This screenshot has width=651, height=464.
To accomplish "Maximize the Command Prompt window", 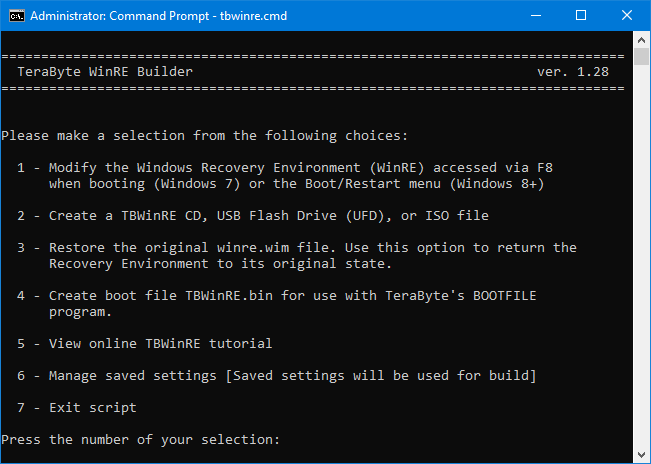I will click(x=581, y=16).
